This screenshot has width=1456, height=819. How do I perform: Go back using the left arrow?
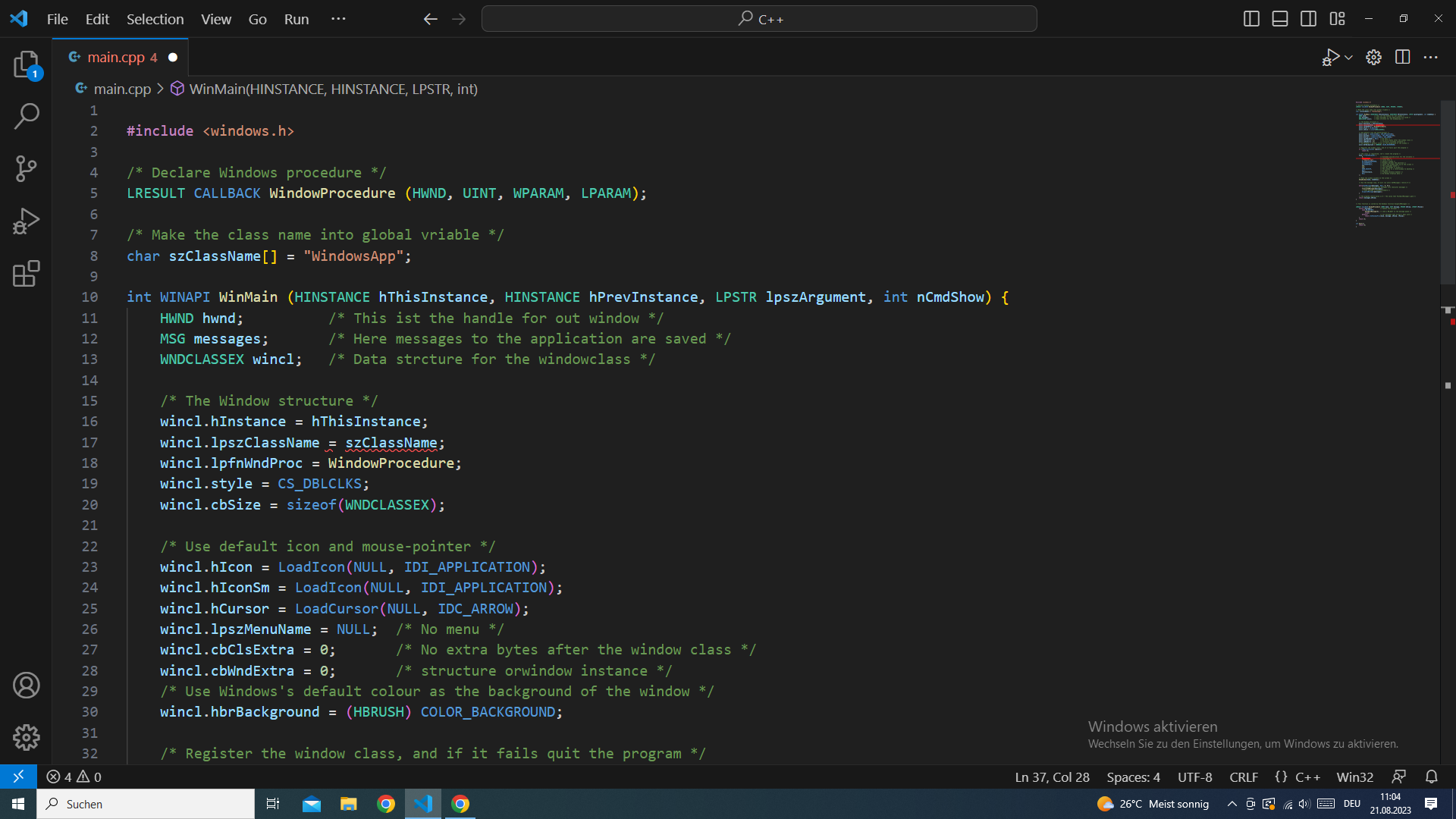click(x=430, y=19)
